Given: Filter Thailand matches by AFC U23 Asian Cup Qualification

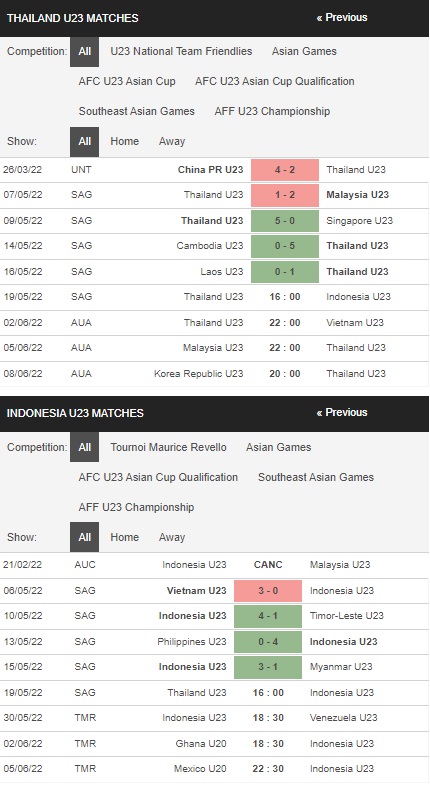Looking at the screenshot, I should coord(275,81).
